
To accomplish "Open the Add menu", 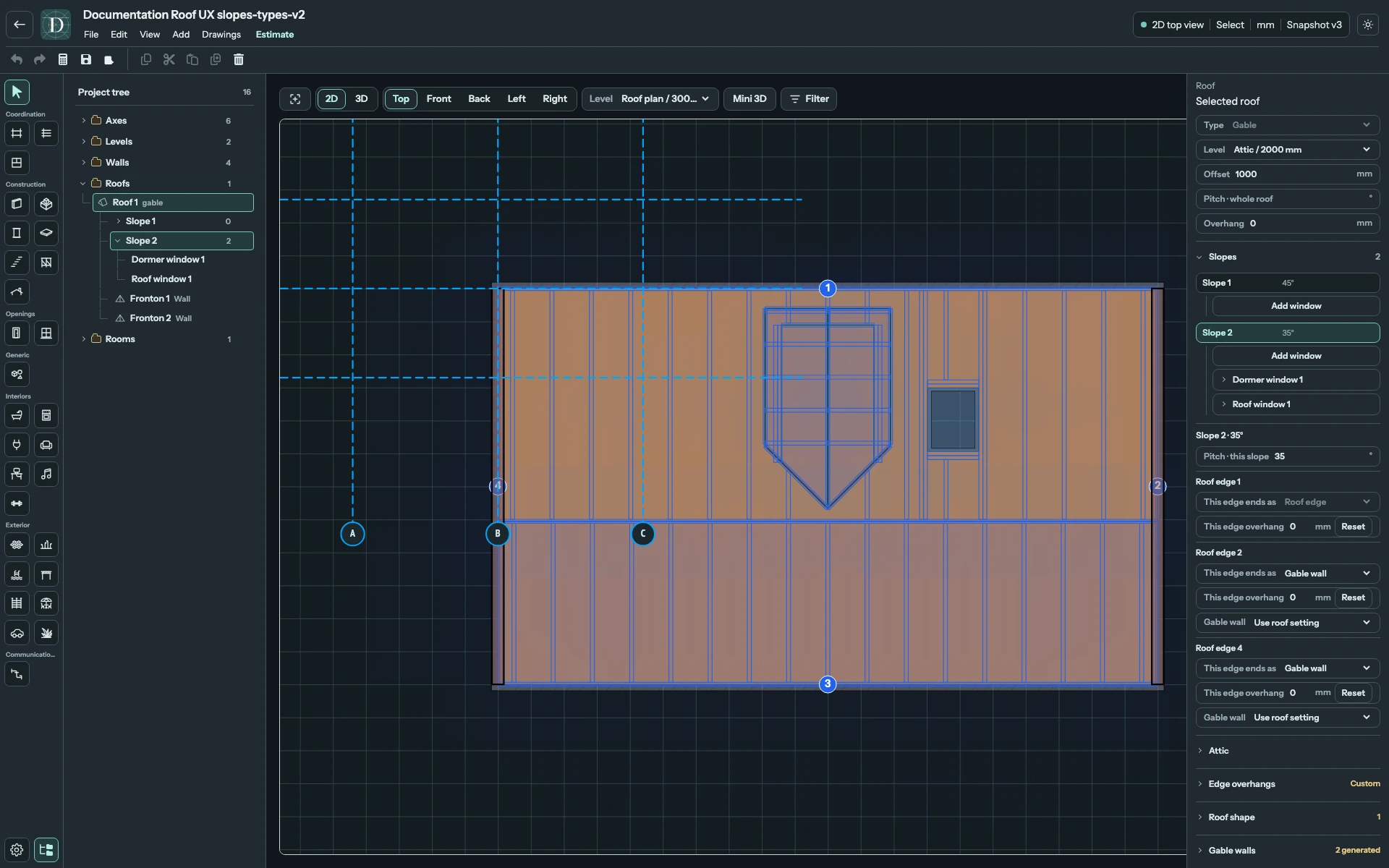I will [x=181, y=35].
